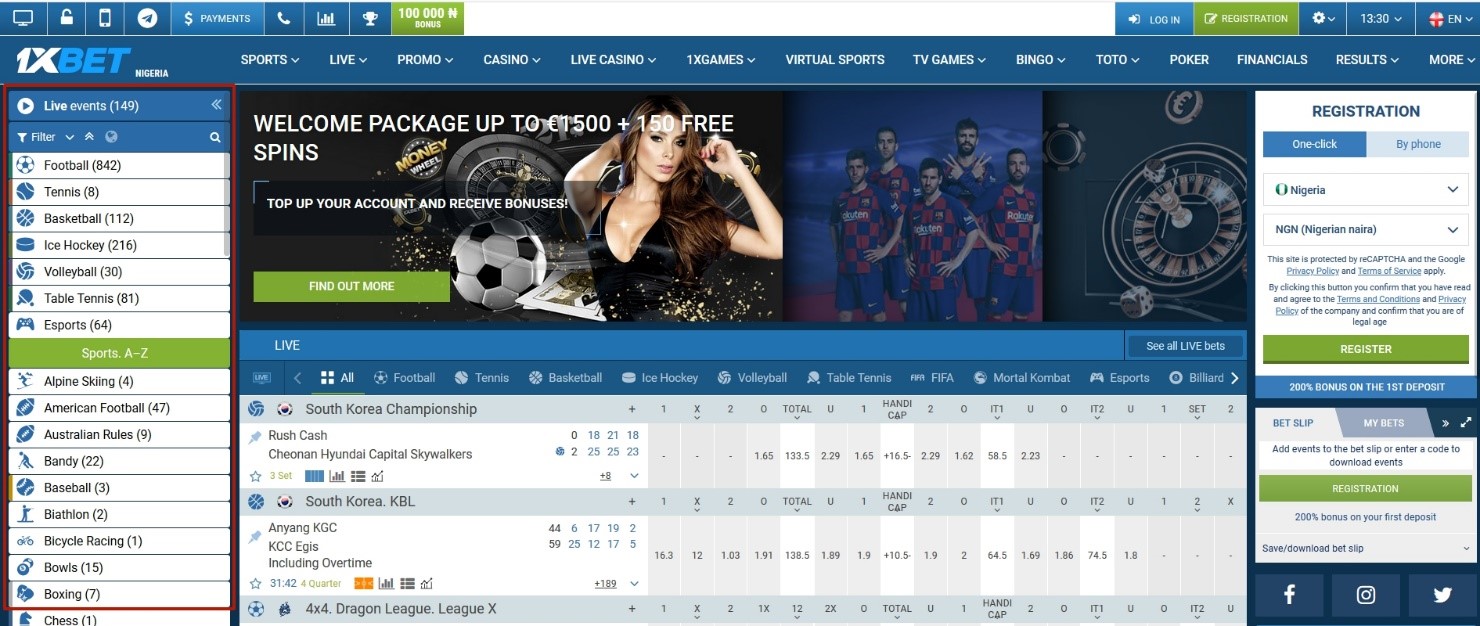
Task: Click the Find Out More banner button
Action: click(351, 286)
